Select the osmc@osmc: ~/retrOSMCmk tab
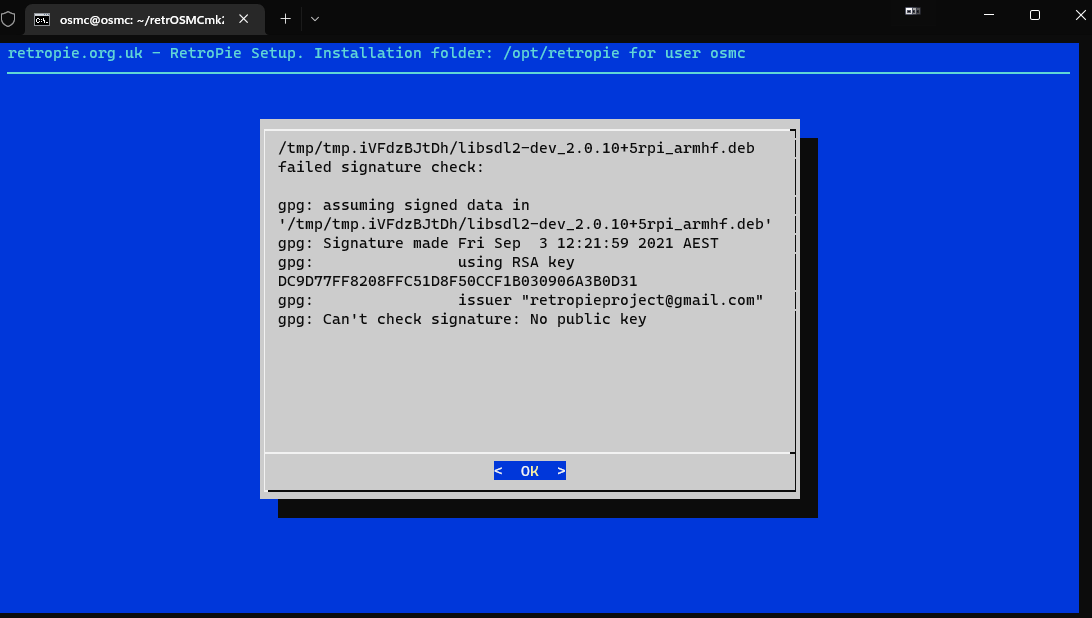The width and height of the screenshot is (1092, 618). point(145,20)
